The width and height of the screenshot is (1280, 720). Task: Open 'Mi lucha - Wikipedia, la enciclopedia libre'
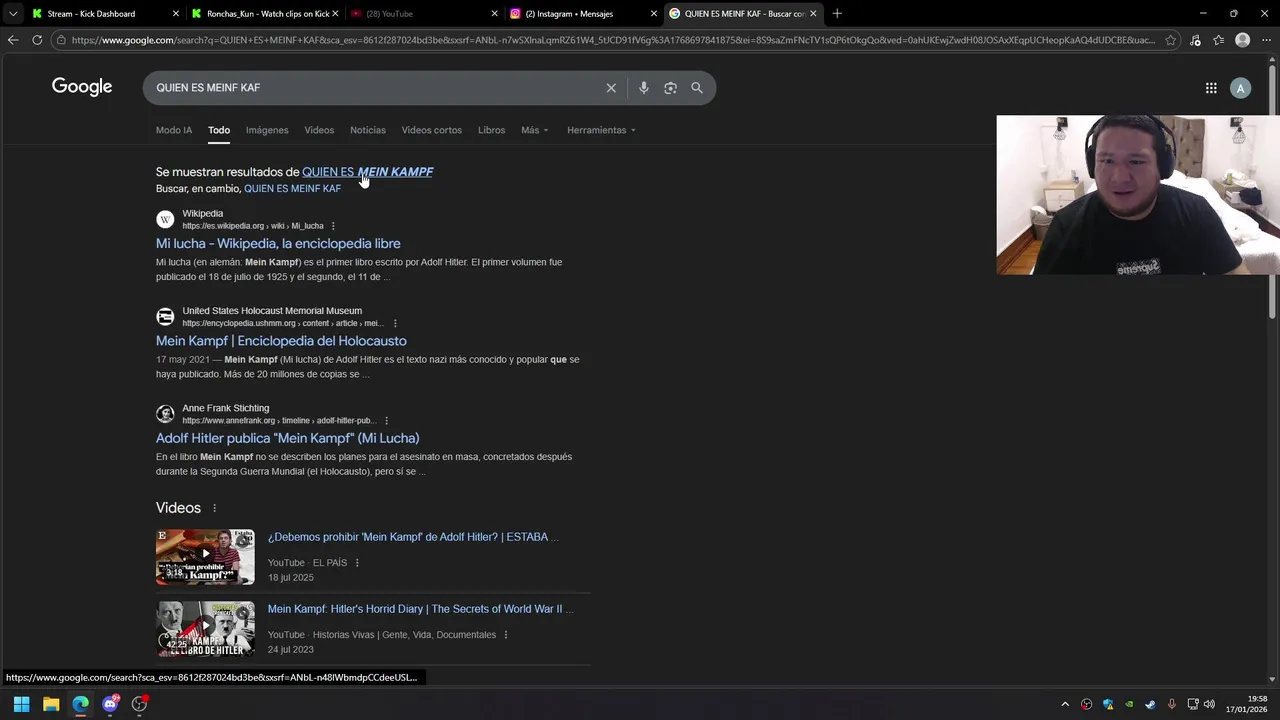(x=278, y=243)
